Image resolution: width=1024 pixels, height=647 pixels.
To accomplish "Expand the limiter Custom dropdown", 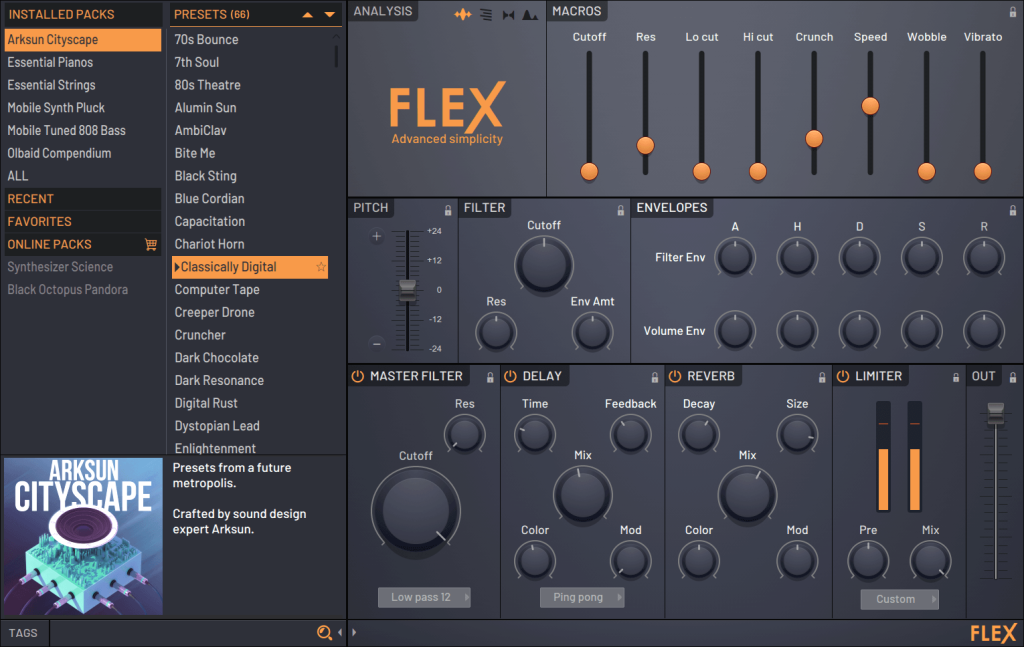I will [899, 599].
